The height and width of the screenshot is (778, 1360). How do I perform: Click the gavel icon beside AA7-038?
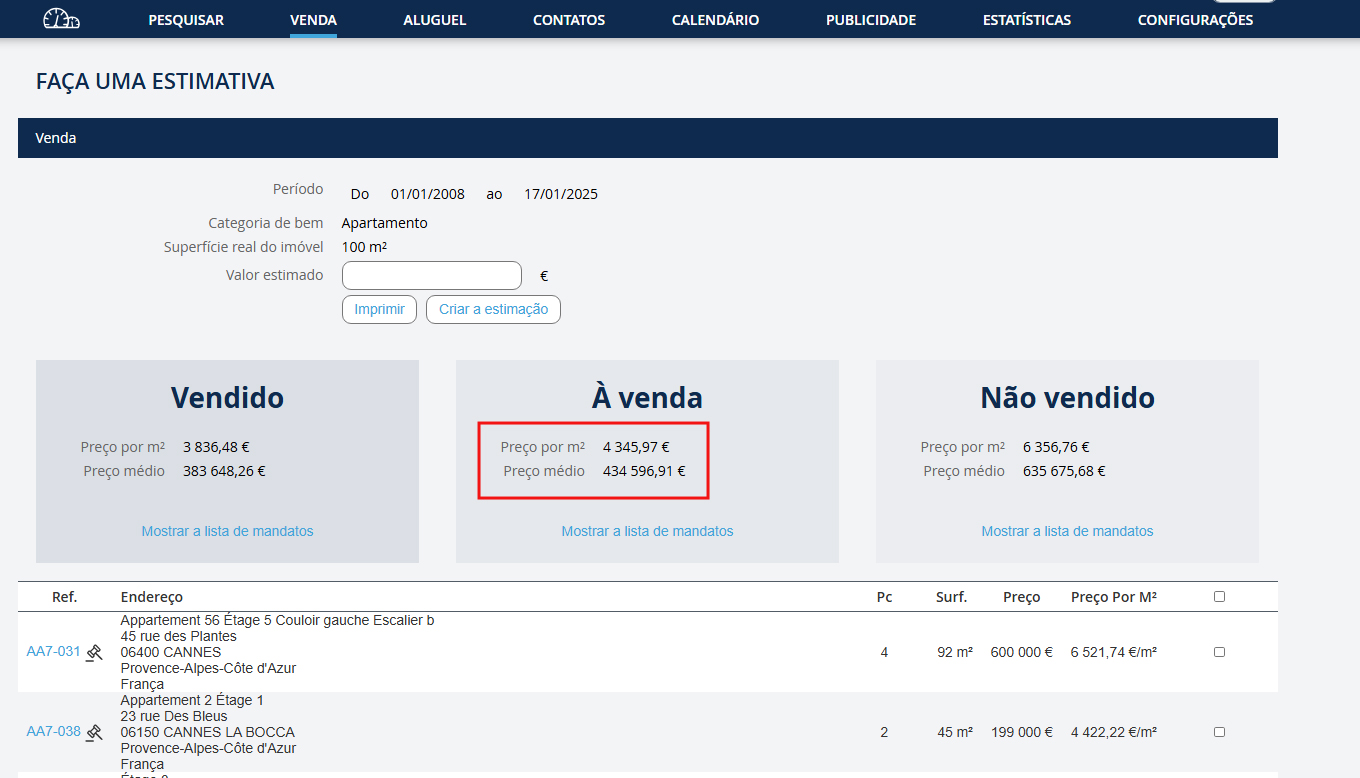94,732
